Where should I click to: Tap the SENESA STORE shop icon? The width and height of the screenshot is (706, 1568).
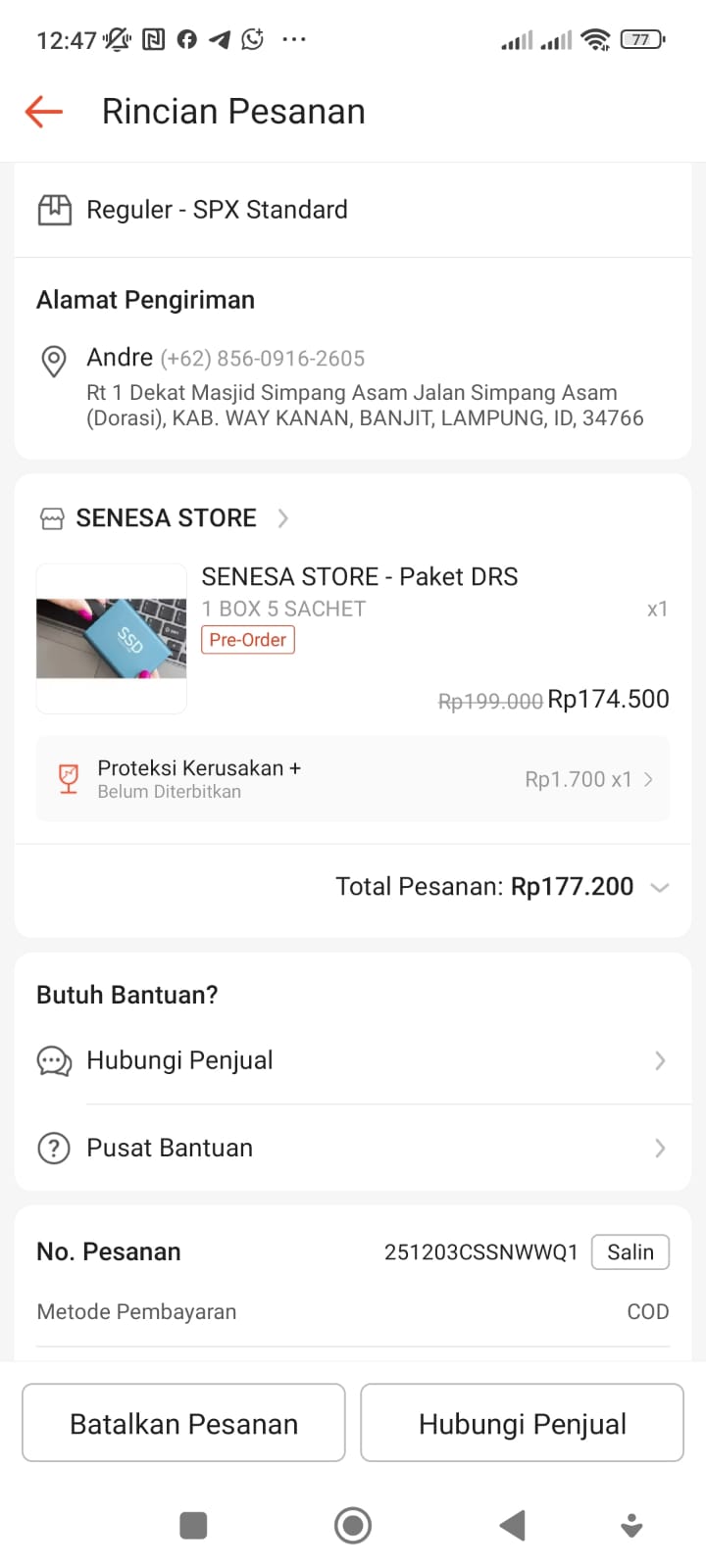pyautogui.click(x=52, y=518)
